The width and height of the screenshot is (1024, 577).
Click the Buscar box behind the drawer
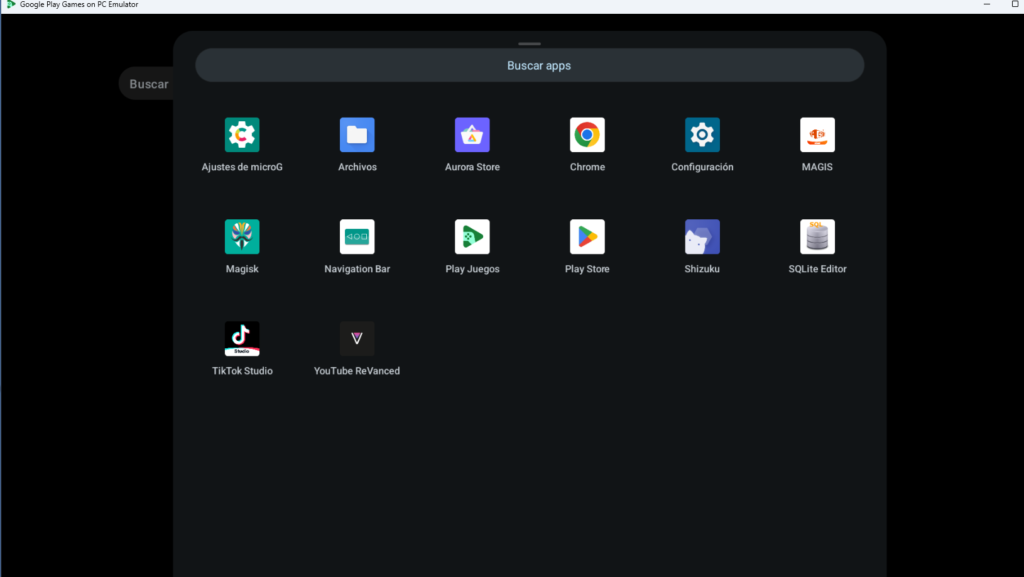pyautogui.click(x=147, y=84)
